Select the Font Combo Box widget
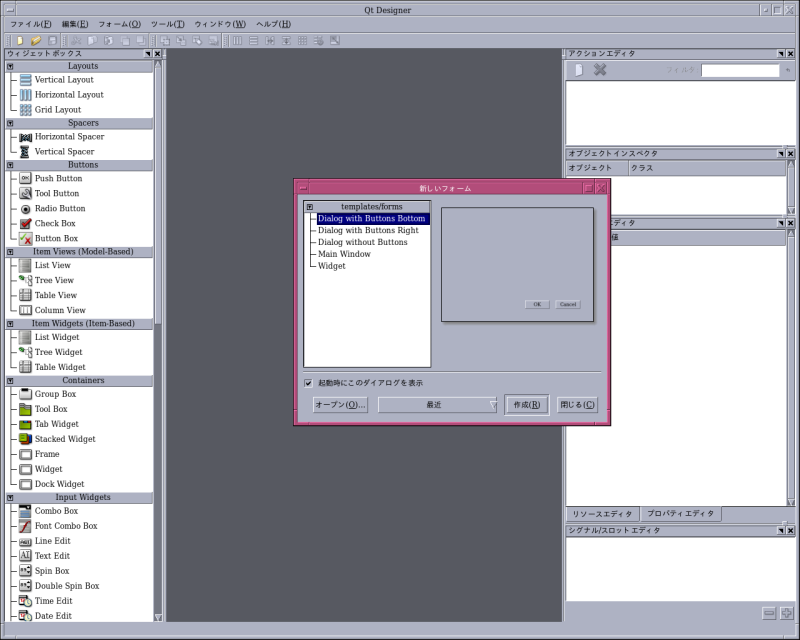 pos(58,526)
